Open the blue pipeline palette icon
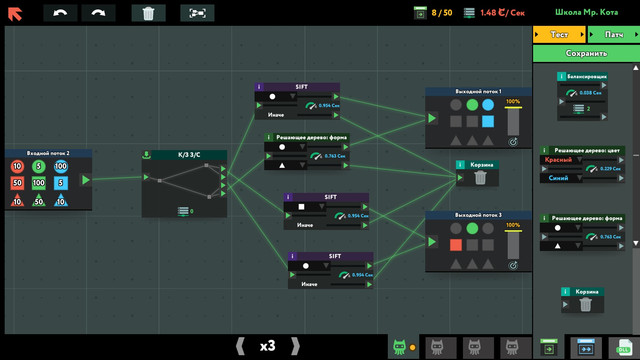 click(x=586, y=347)
